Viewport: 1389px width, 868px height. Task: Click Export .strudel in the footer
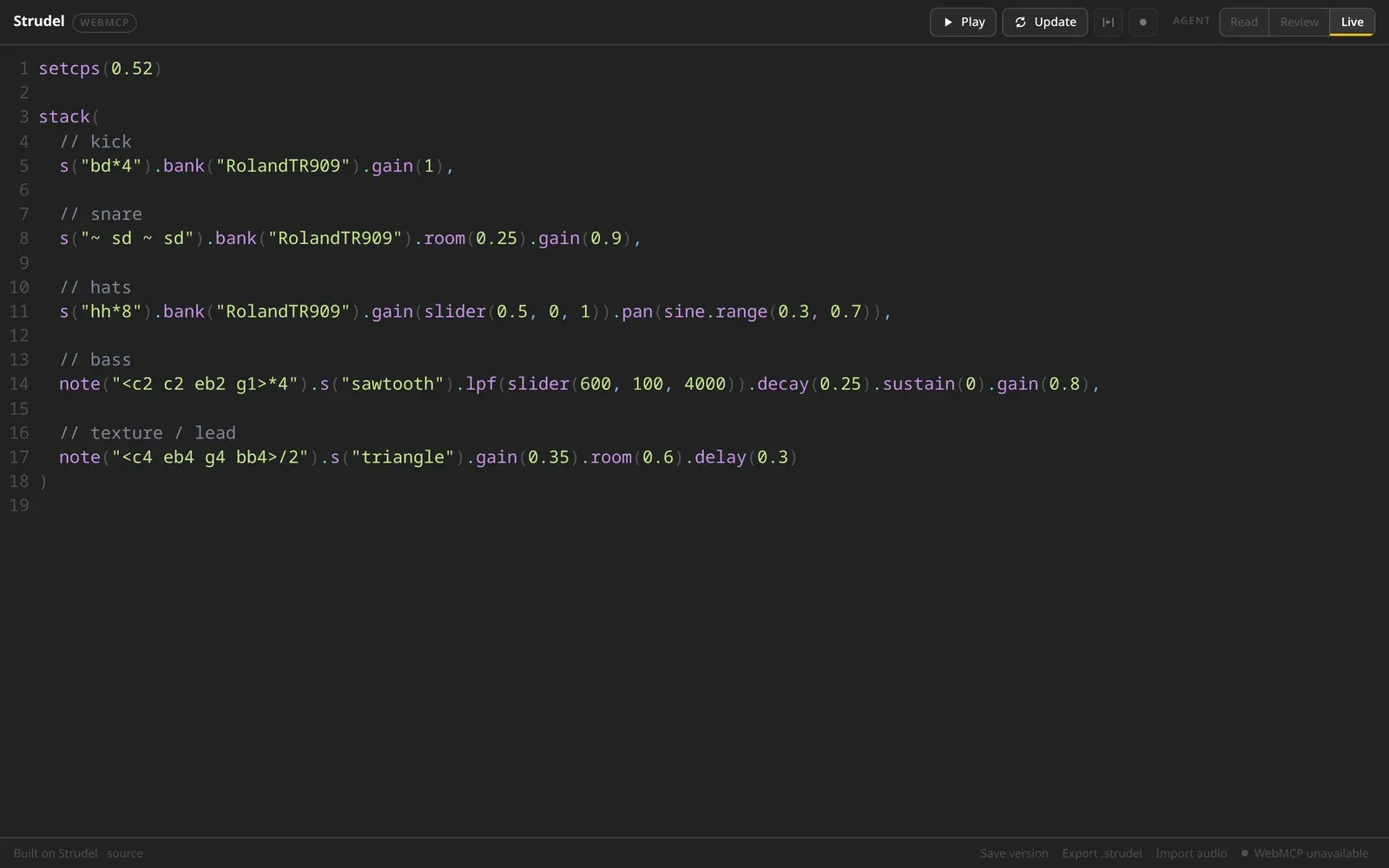point(1102,853)
